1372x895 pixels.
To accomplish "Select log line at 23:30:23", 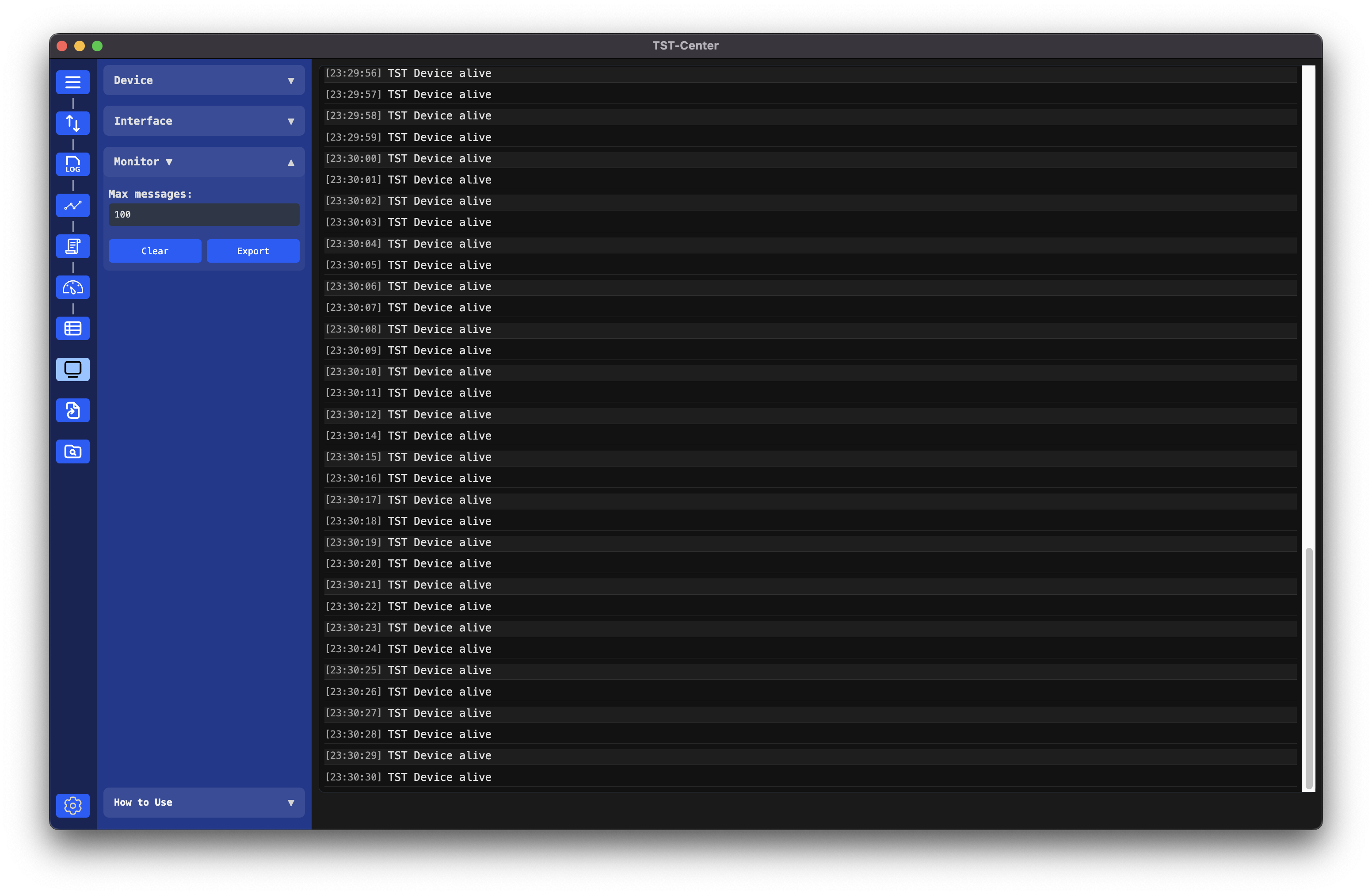I will tap(810, 627).
